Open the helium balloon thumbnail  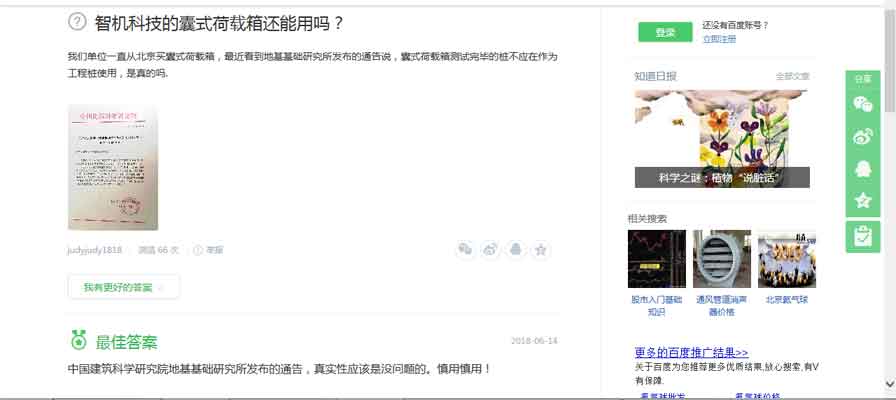tap(787, 259)
